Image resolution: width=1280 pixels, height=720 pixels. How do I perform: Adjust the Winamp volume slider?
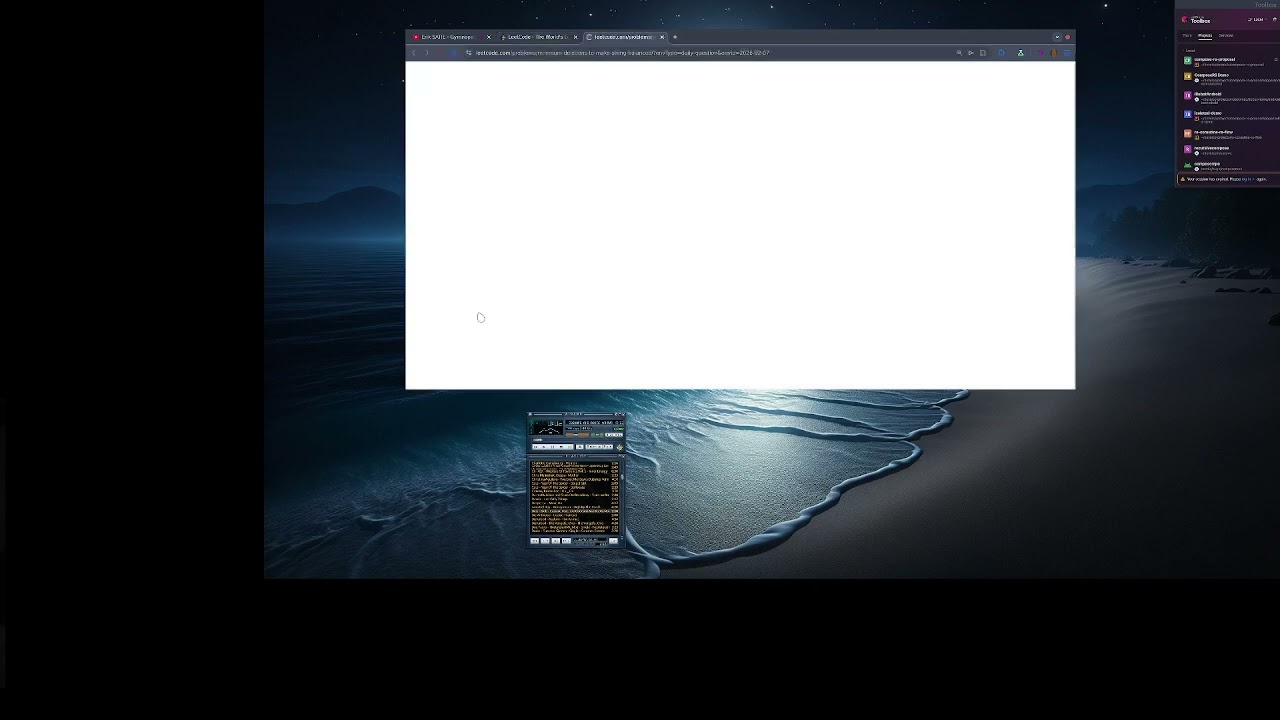pos(577,435)
